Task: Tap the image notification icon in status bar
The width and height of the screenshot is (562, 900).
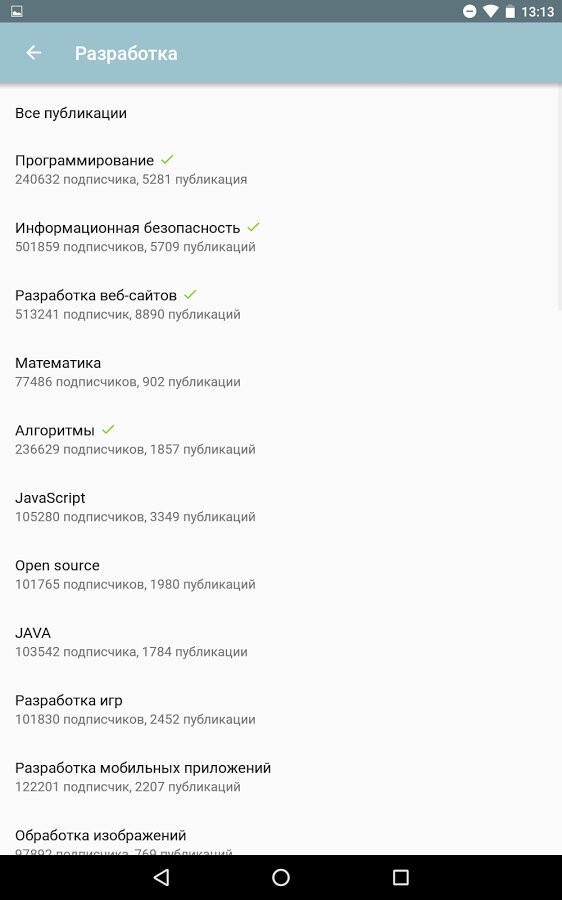Action: (x=17, y=11)
